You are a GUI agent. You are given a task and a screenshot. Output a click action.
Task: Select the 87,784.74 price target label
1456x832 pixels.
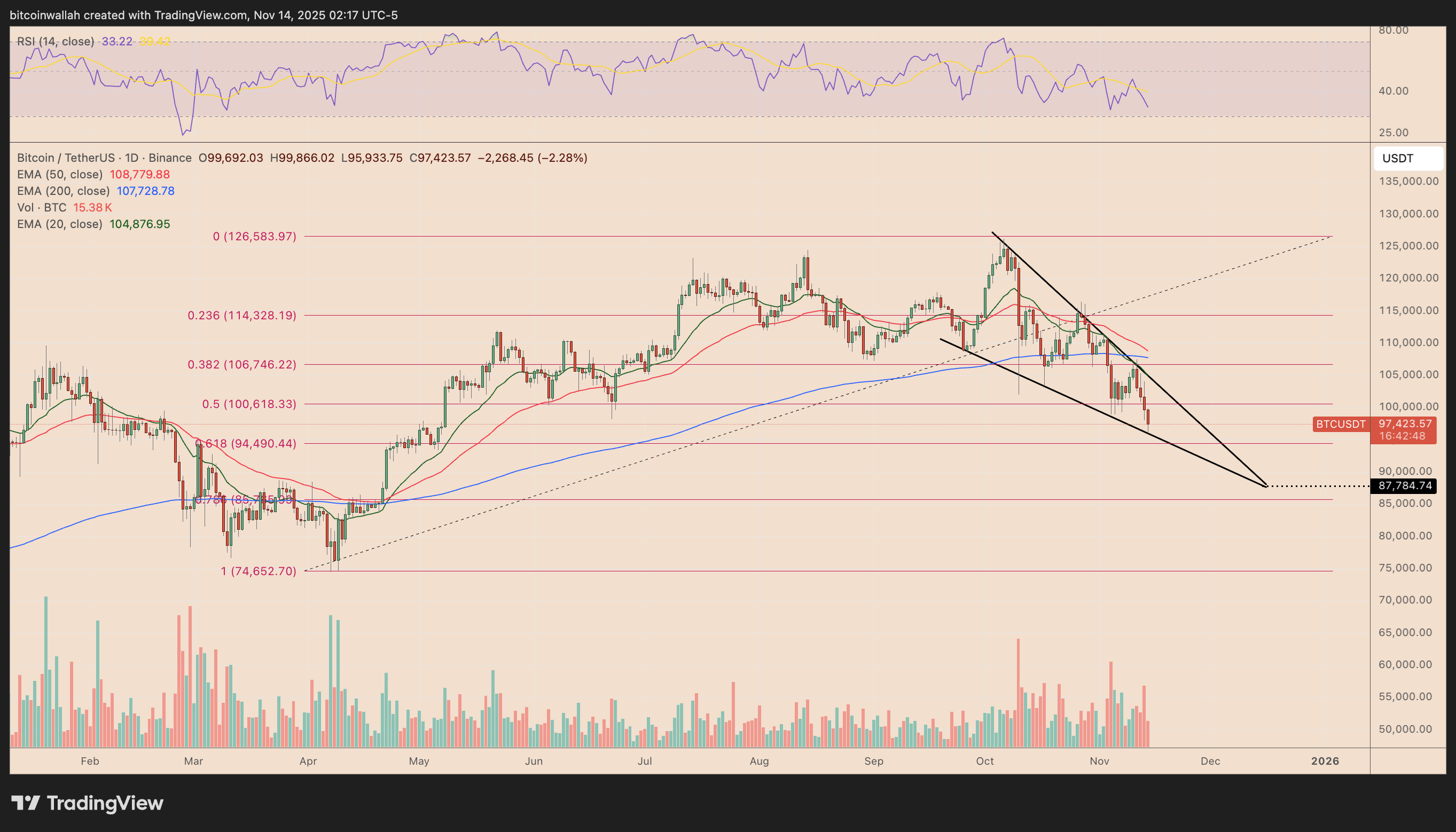[x=1405, y=486]
